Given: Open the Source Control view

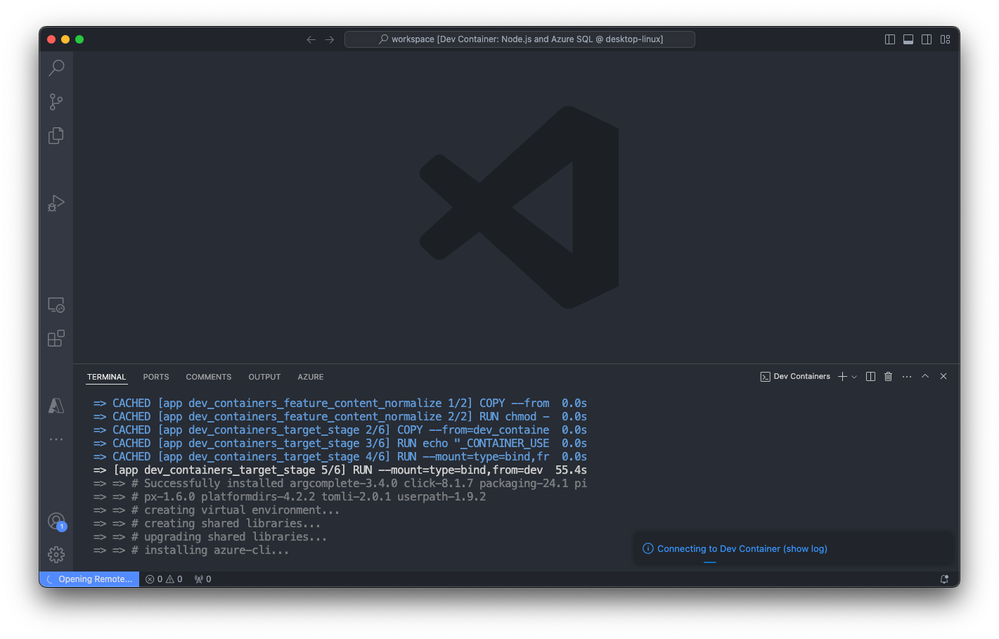Looking at the screenshot, I should pyautogui.click(x=57, y=102).
